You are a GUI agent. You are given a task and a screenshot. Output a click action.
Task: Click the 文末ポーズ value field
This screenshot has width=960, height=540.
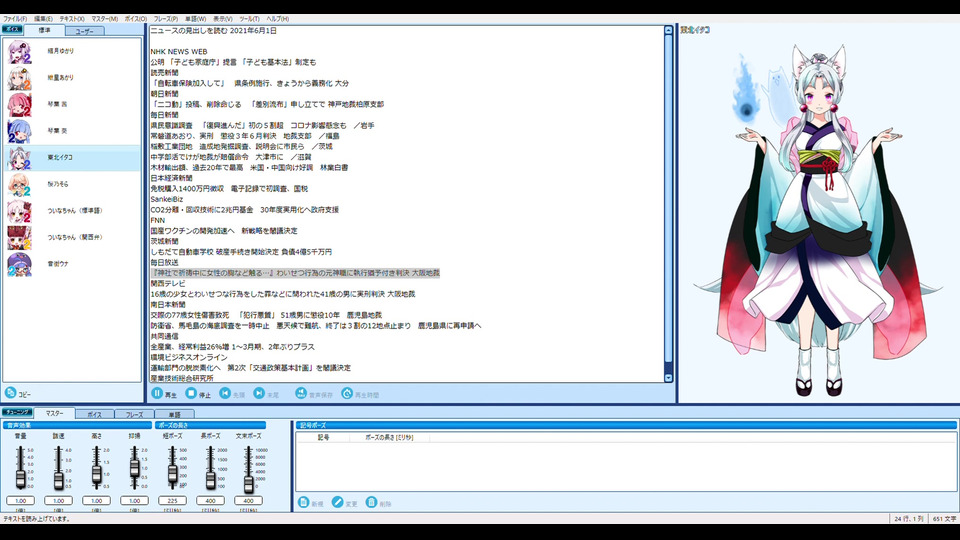[249, 500]
